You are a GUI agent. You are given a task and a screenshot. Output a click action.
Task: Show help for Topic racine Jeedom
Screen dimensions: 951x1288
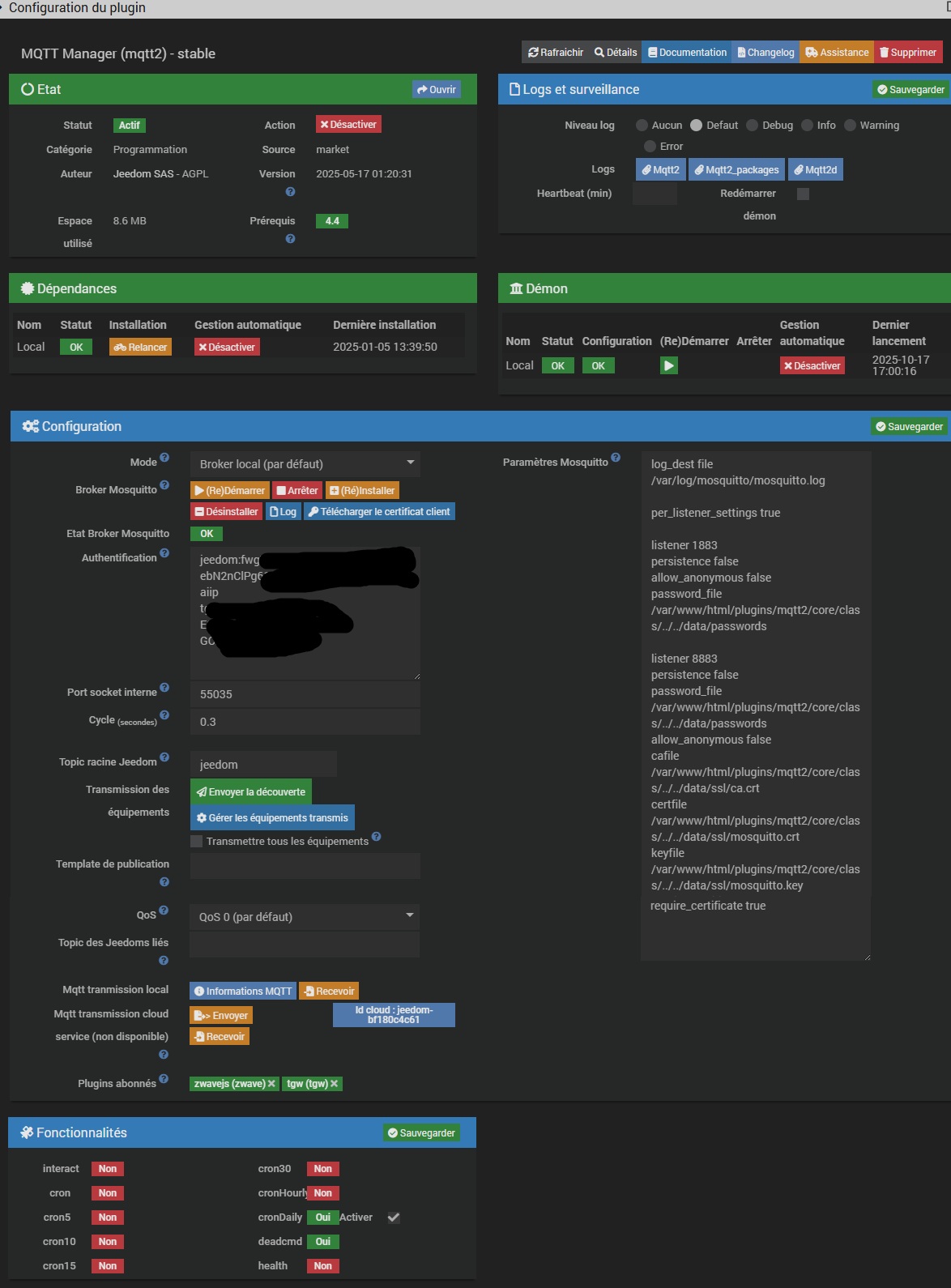pos(164,757)
